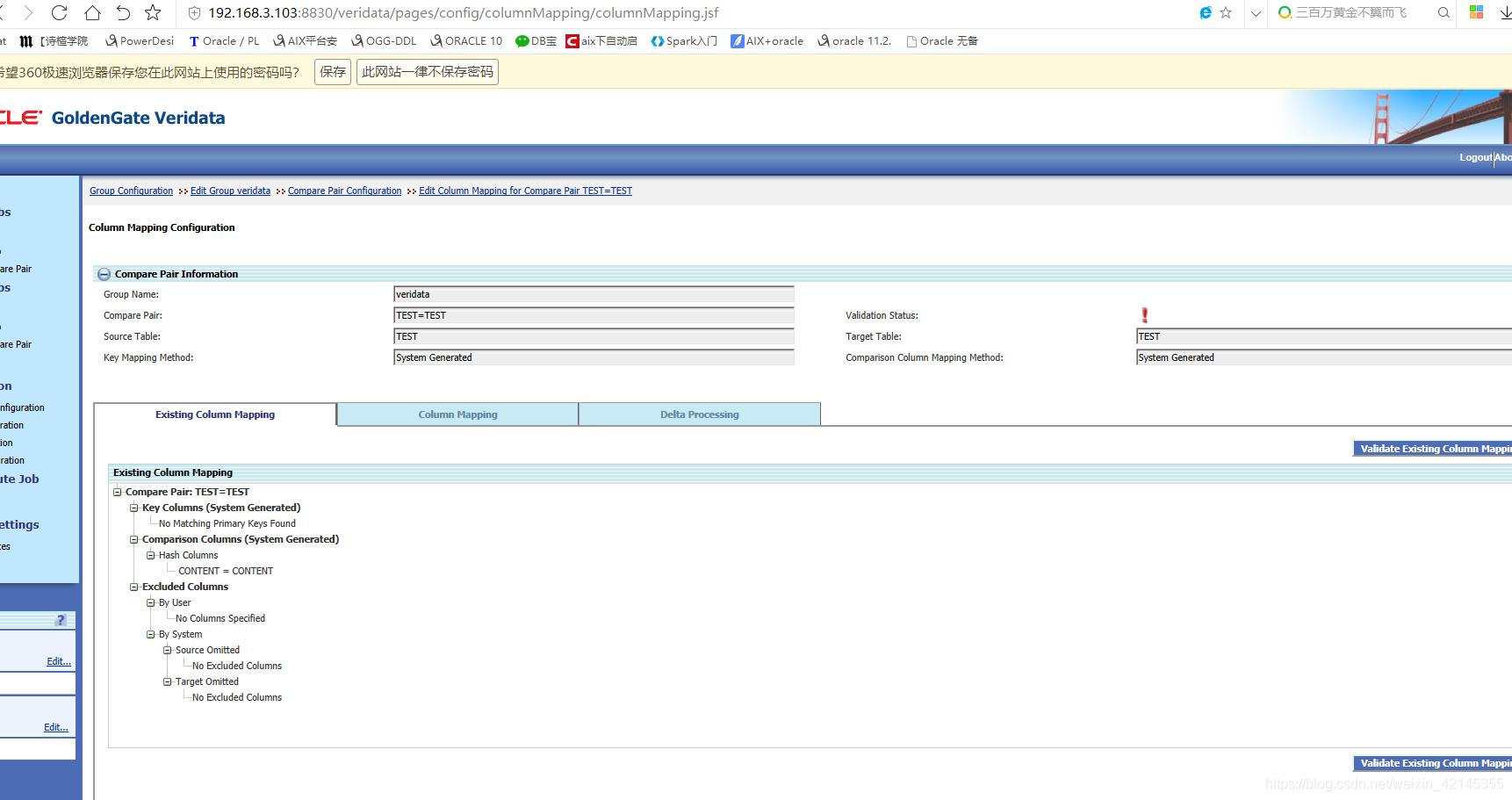Click top Validate Existing Column Mapping button
The image size is (1512, 800).
(x=1432, y=449)
